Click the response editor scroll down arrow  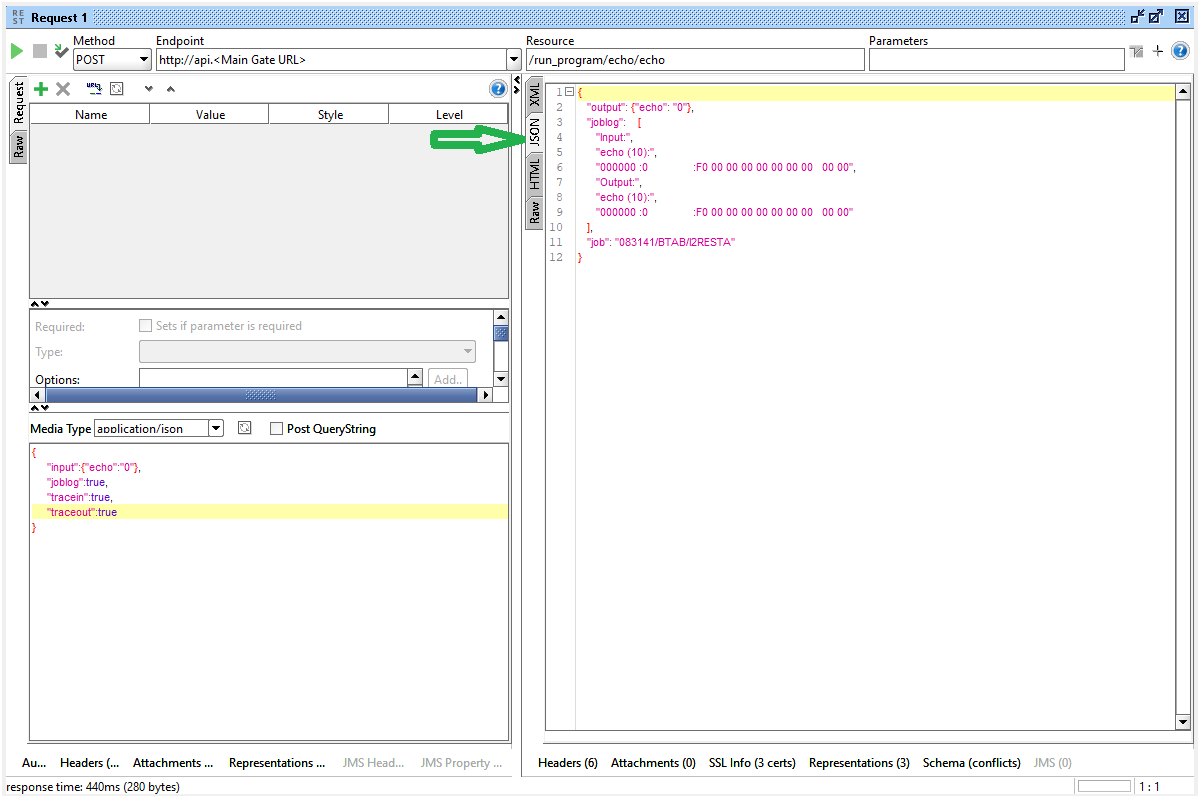point(1183,722)
